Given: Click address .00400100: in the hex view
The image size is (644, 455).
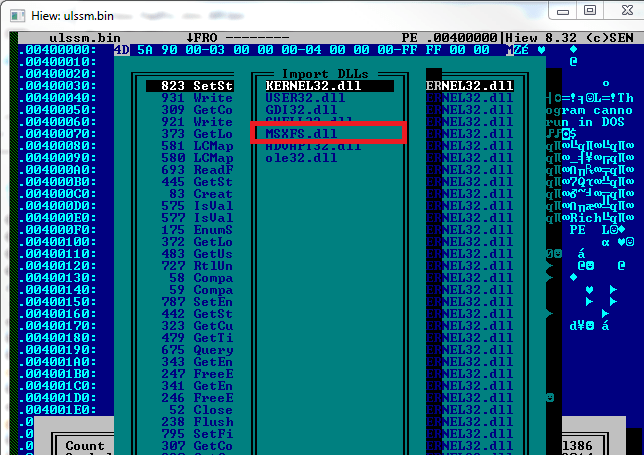Looking at the screenshot, I should point(58,241).
